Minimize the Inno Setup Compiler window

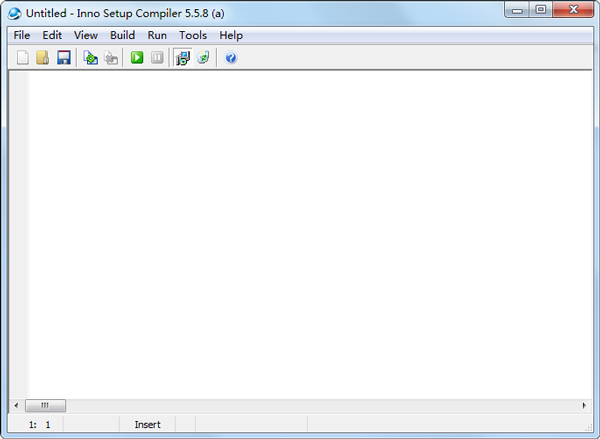click(517, 10)
